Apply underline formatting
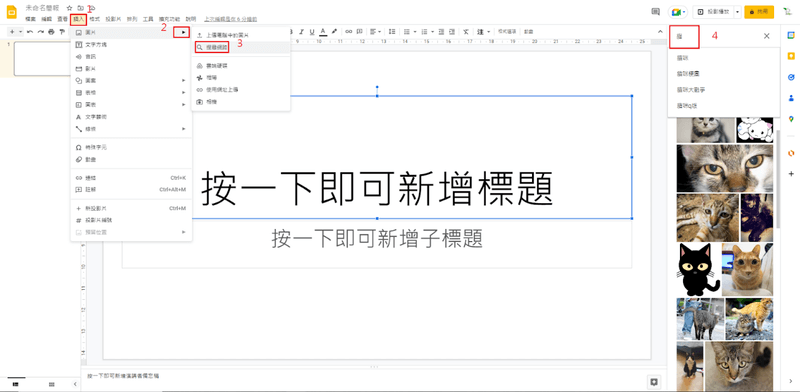Screen dimensions: 800x392 (312, 32)
